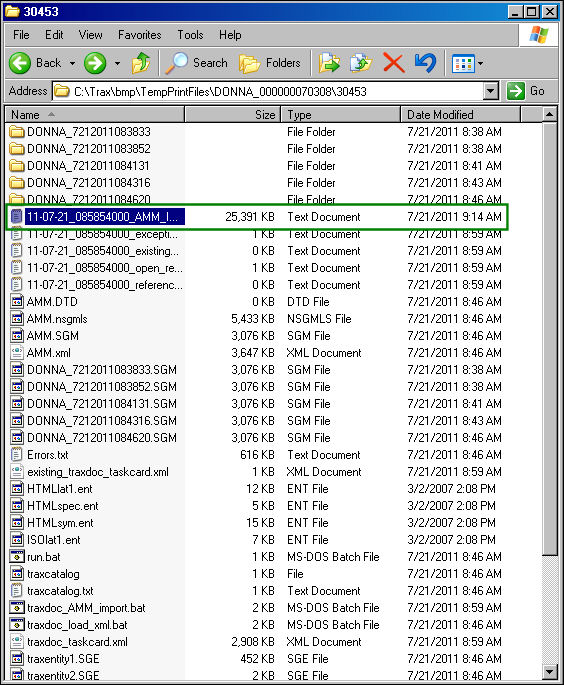Click the Move To folder icon
Screen dimensions: 564x685
coord(329,63)
